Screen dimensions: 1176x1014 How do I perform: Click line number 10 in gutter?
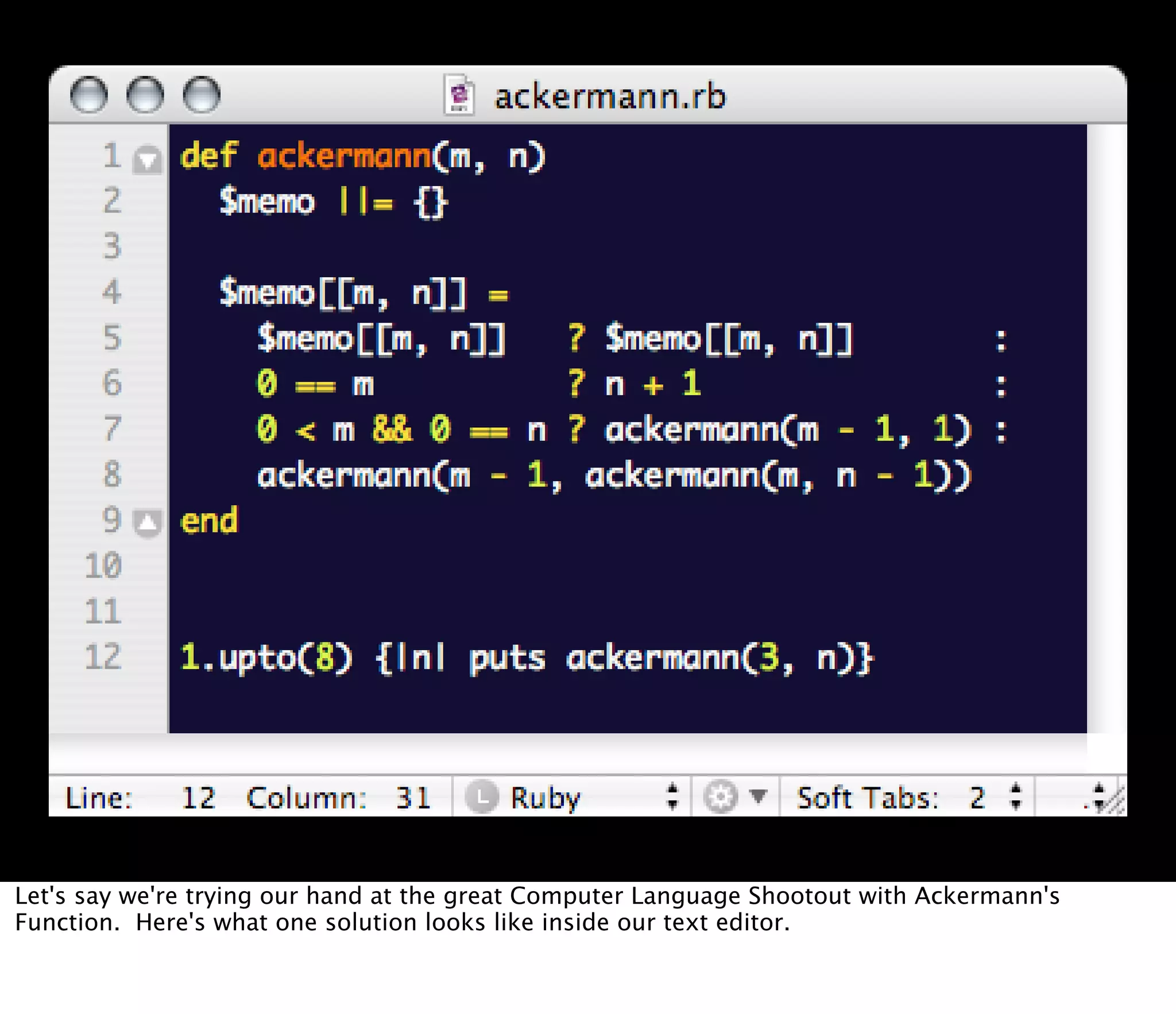pyautogui.click(x=103, y=566)
